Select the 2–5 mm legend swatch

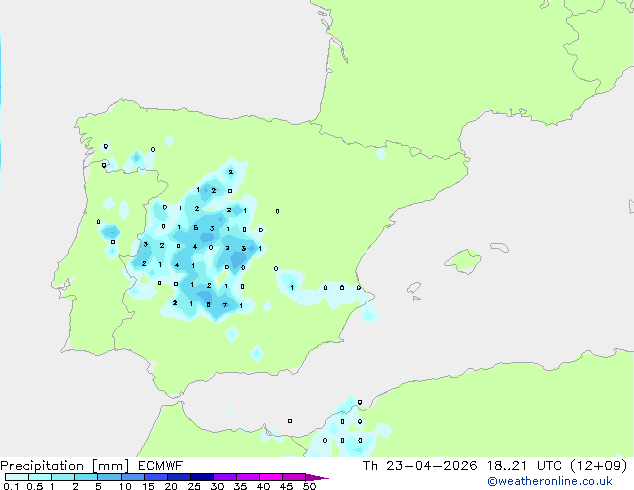(x=86, y=477)
